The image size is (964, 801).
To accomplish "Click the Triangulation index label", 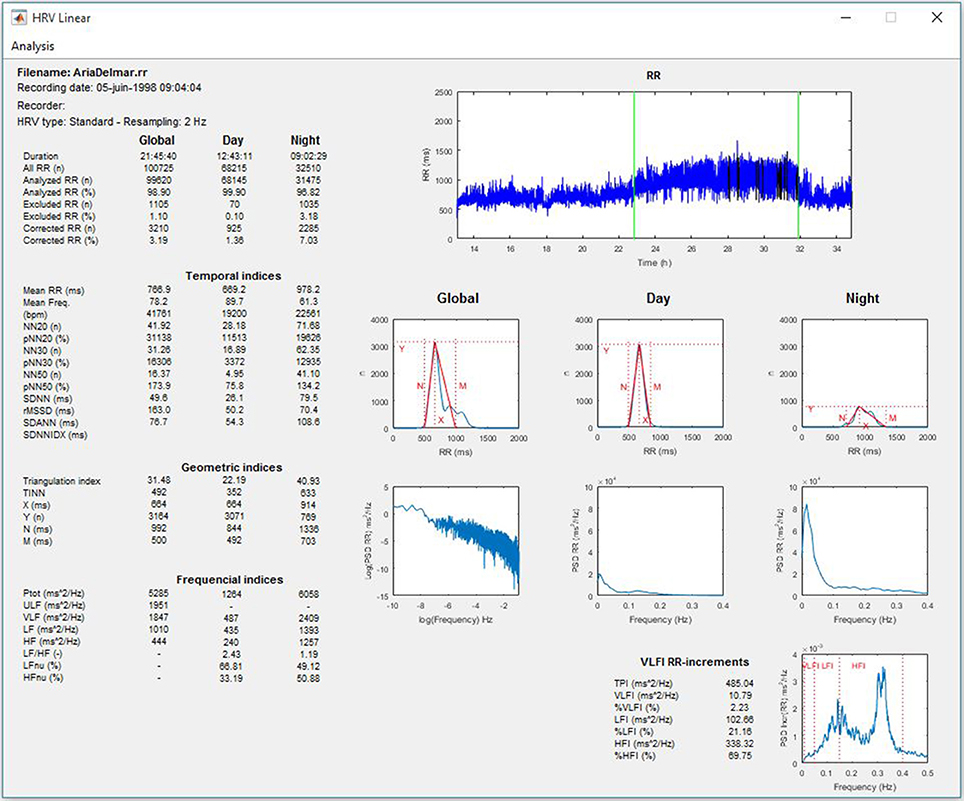I will pos(61,481).
